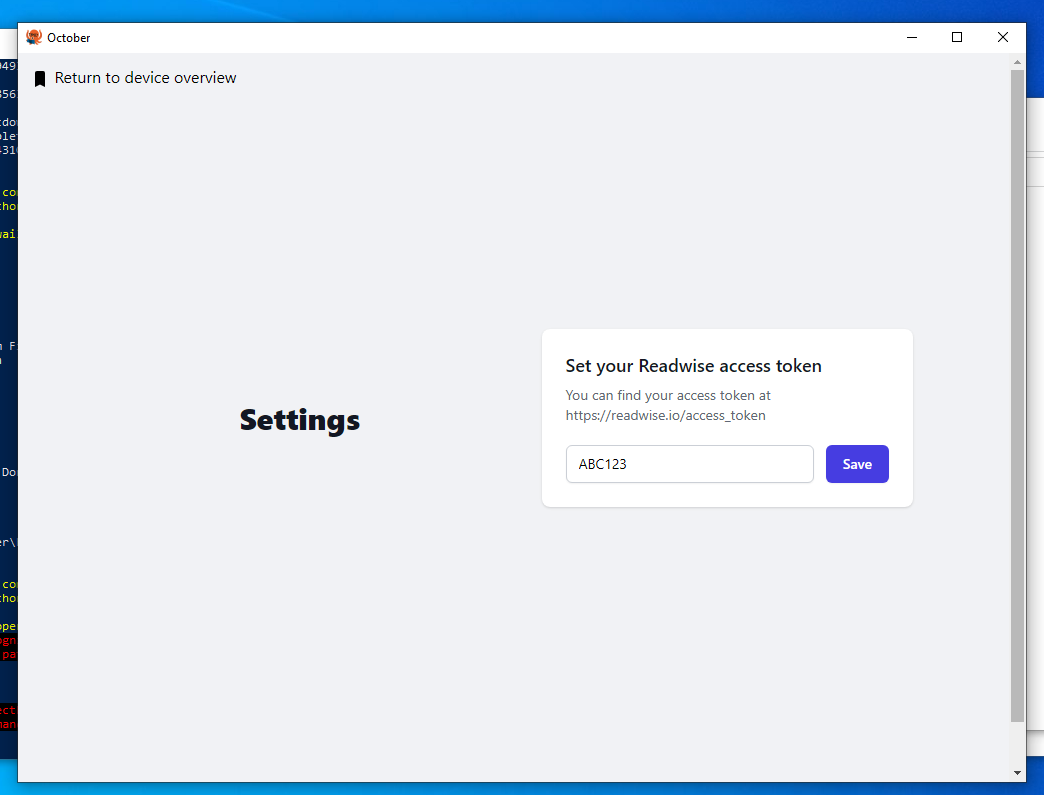
Task: Click the Settings heading text
Action: [300, 420]
